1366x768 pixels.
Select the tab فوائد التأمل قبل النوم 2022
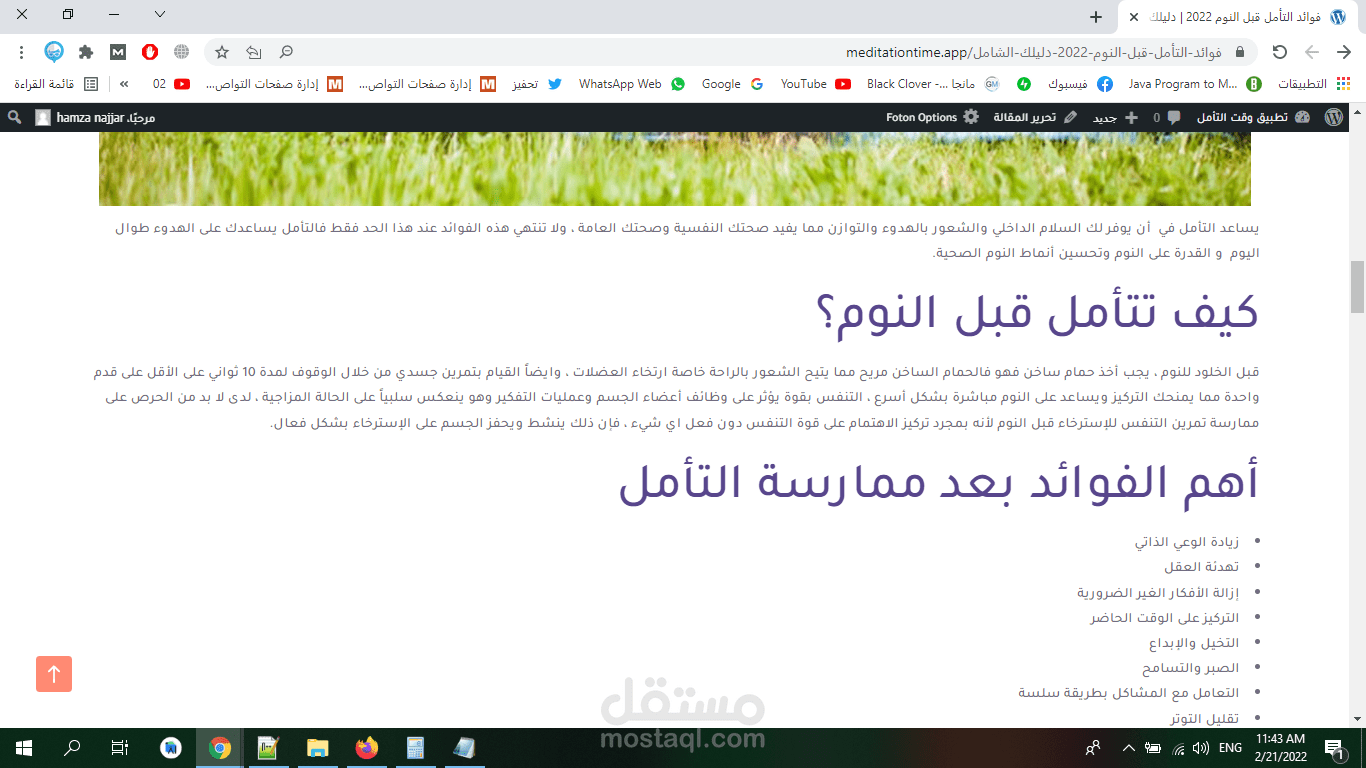click(1236, 17)
